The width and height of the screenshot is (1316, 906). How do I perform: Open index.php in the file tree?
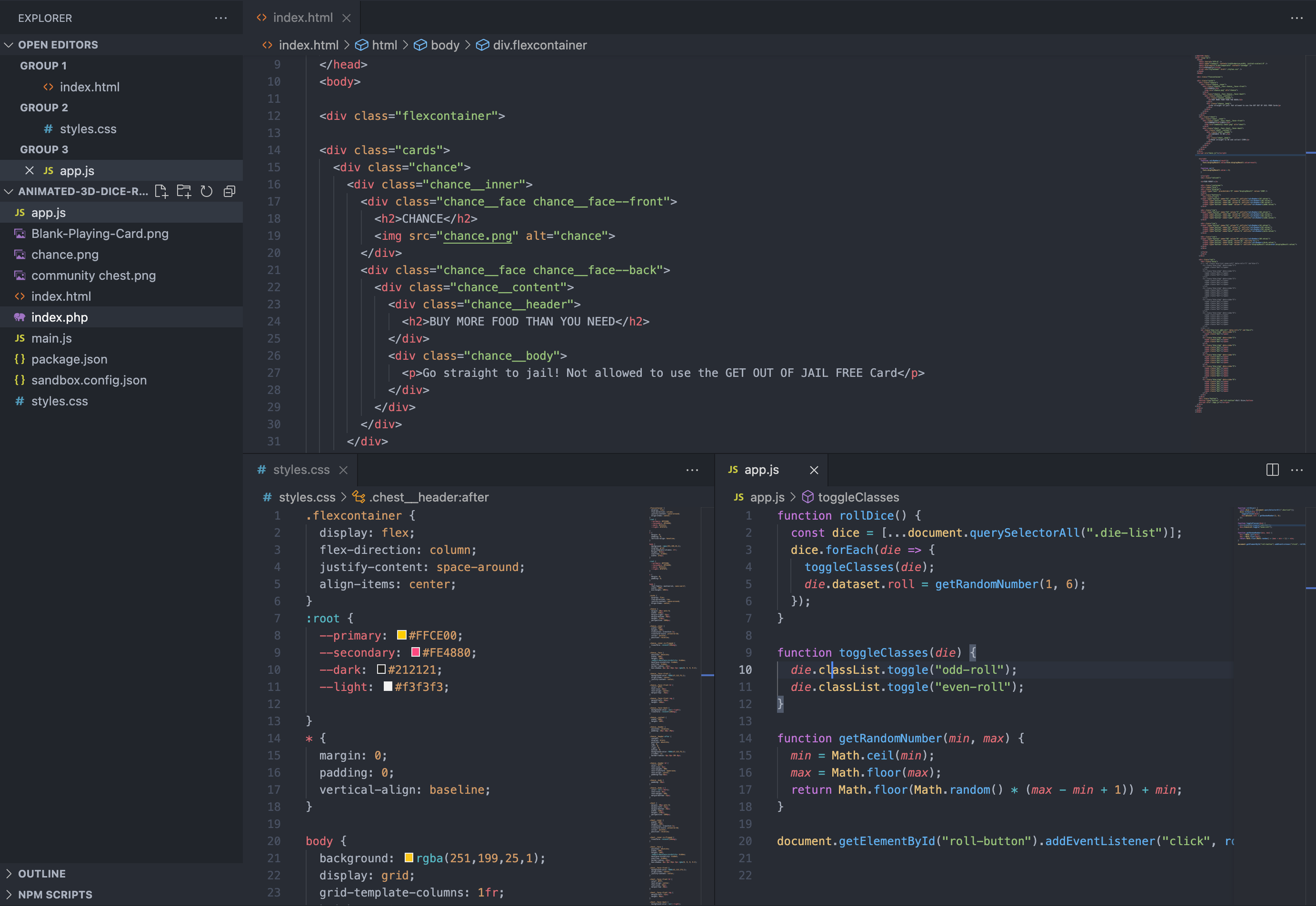tap(59, 317)
